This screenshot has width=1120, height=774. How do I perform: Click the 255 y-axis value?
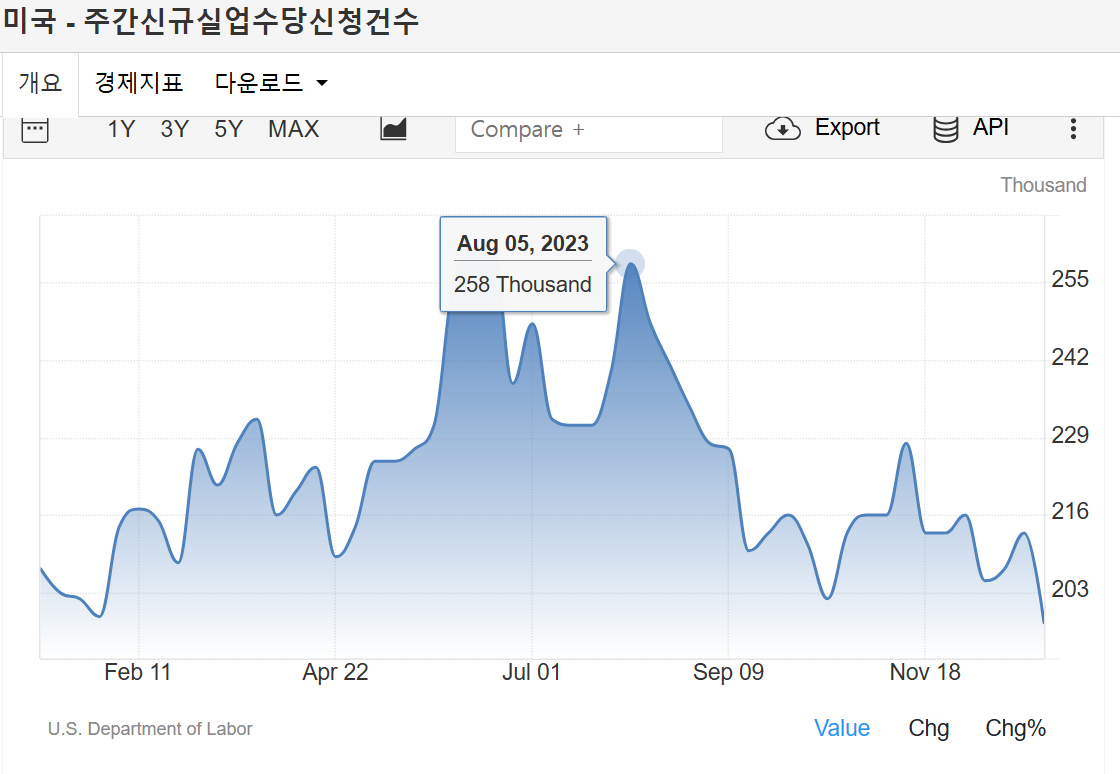coord(1070,278)
